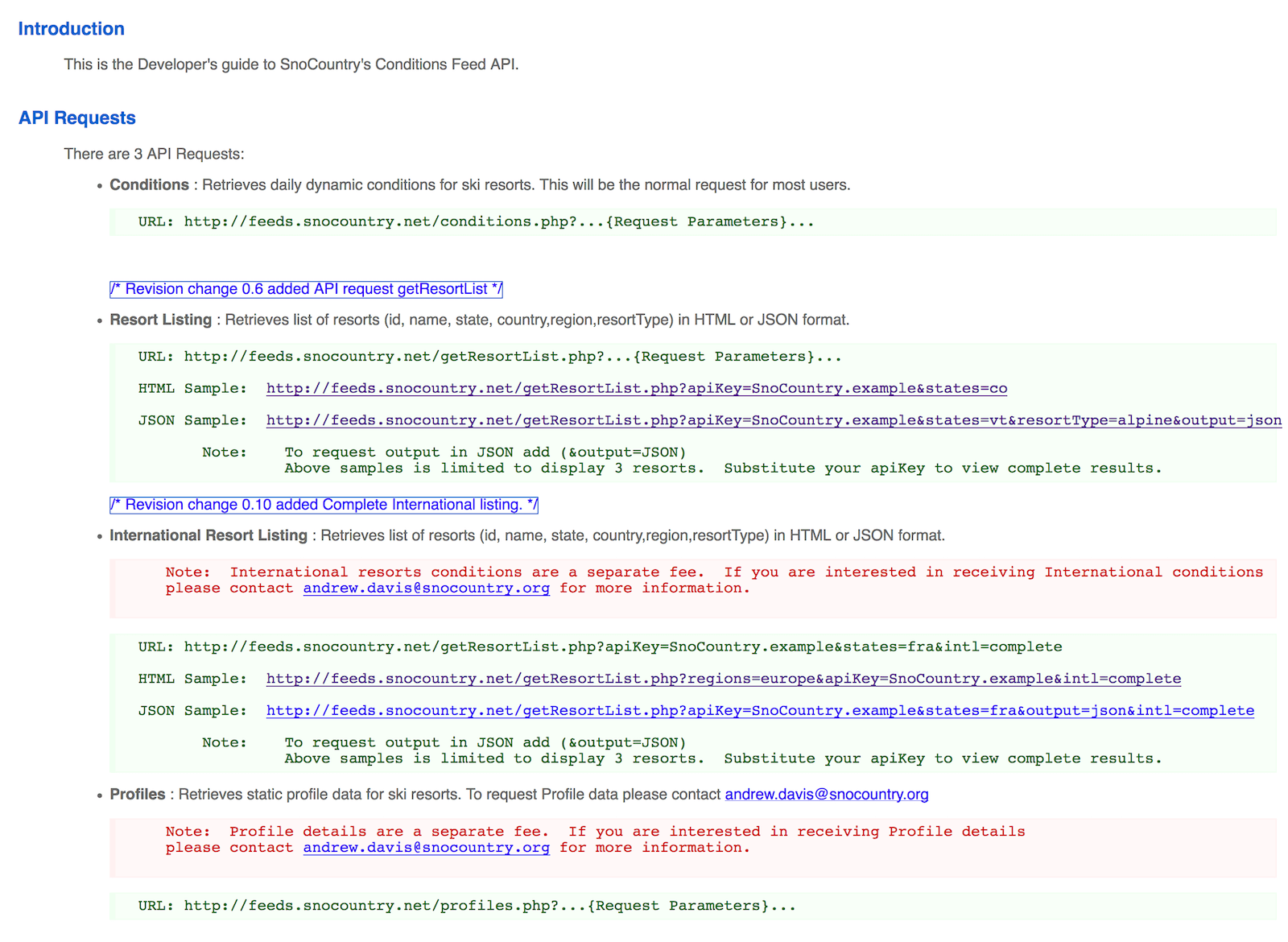Click the bold Resort Listing bullet label
Screen dimensions: 1288x942
point(160,320)
